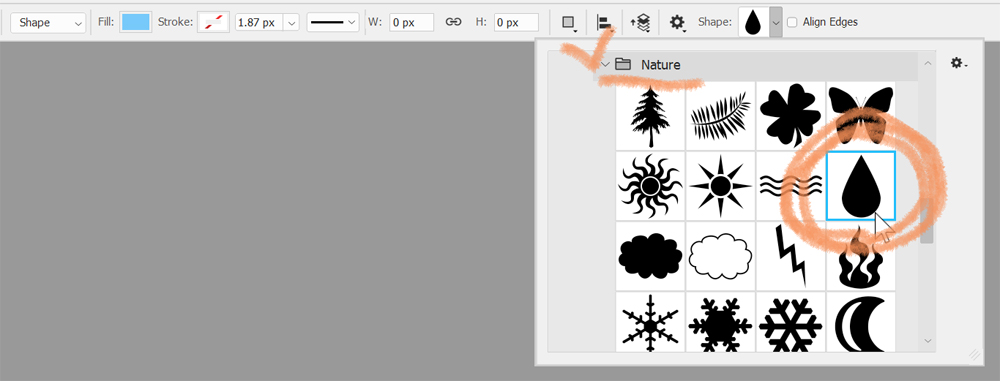Choose the filled cloud shape
The height and width of the screenshot is (381, 1000).
[x=650, y=256]
